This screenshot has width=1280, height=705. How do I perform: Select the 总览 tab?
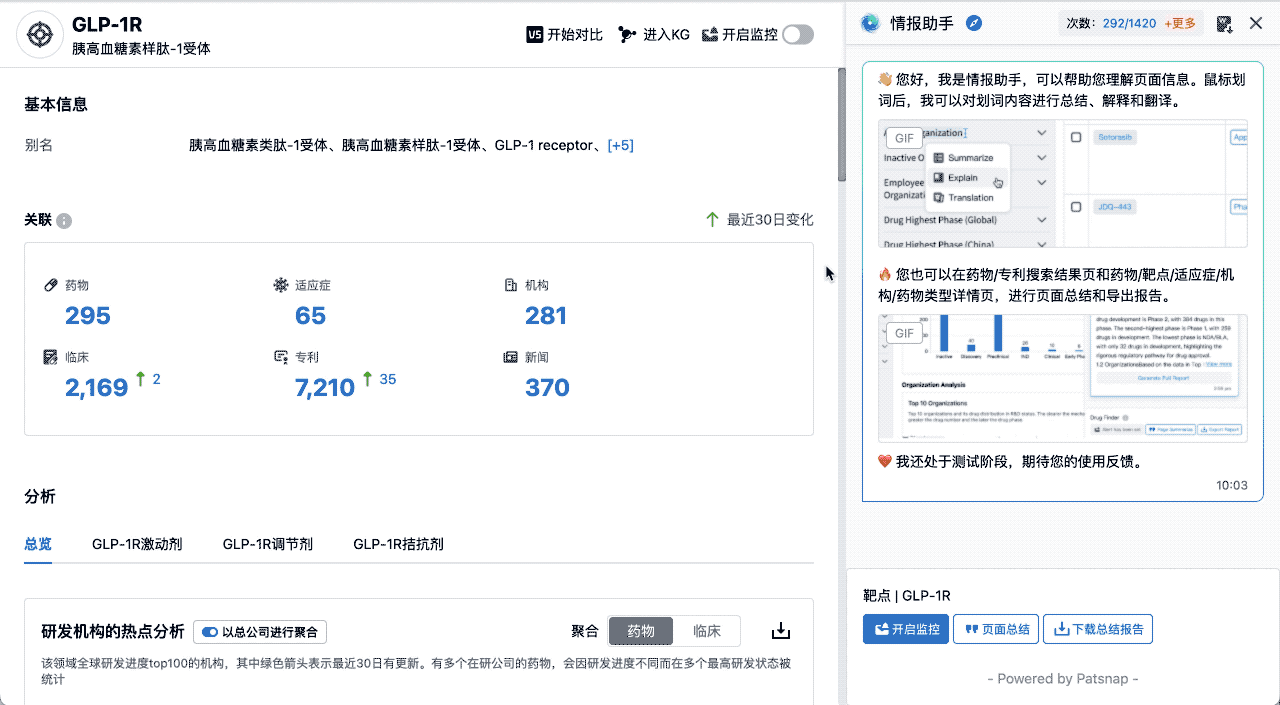tap(38, 544)
